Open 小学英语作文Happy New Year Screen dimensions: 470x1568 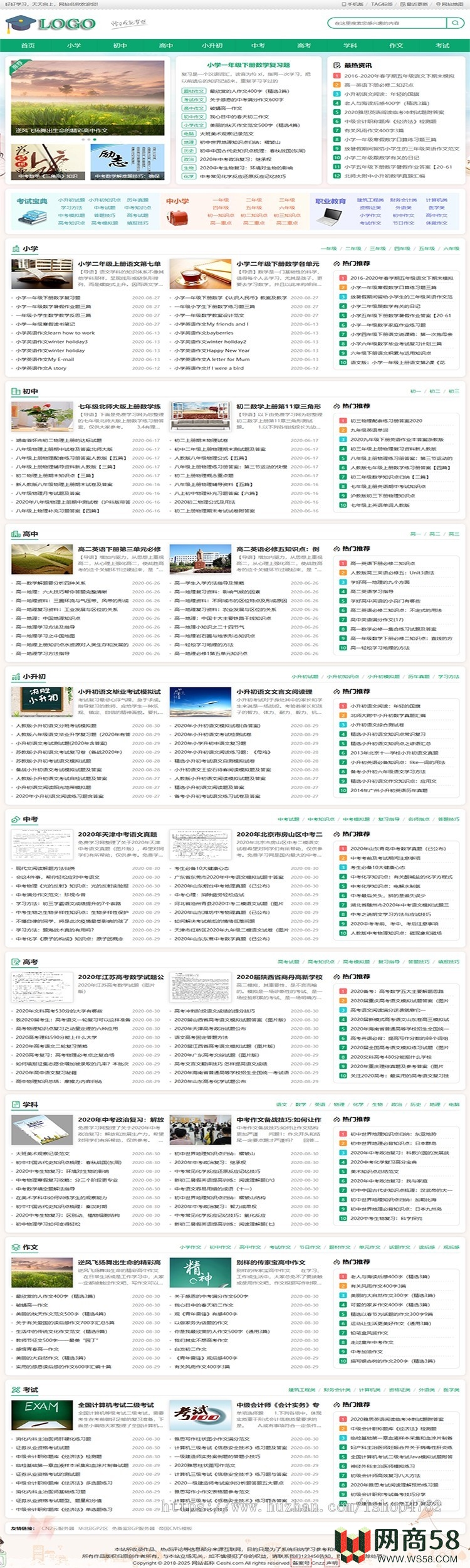coord(212,351)
